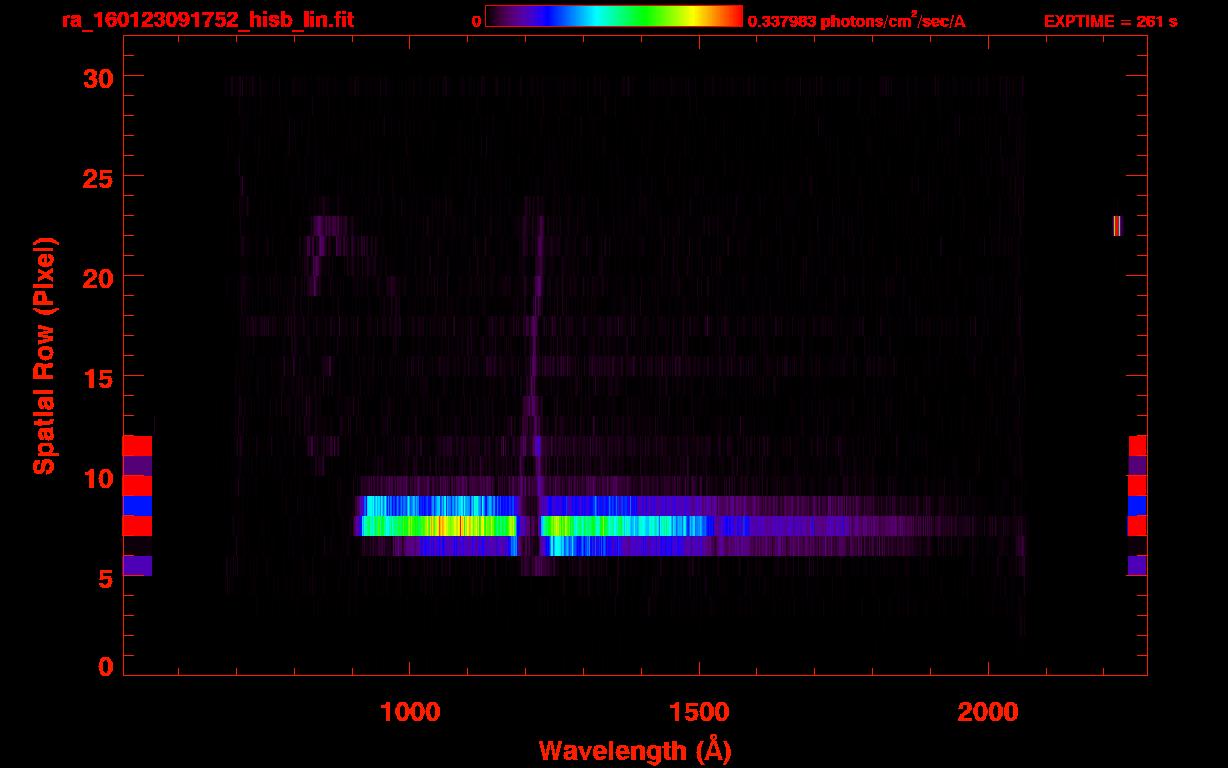Click the y-axis tick label 15
Image resolution: width=1228 pixels, height=768 pixels.
coord(98,377)
